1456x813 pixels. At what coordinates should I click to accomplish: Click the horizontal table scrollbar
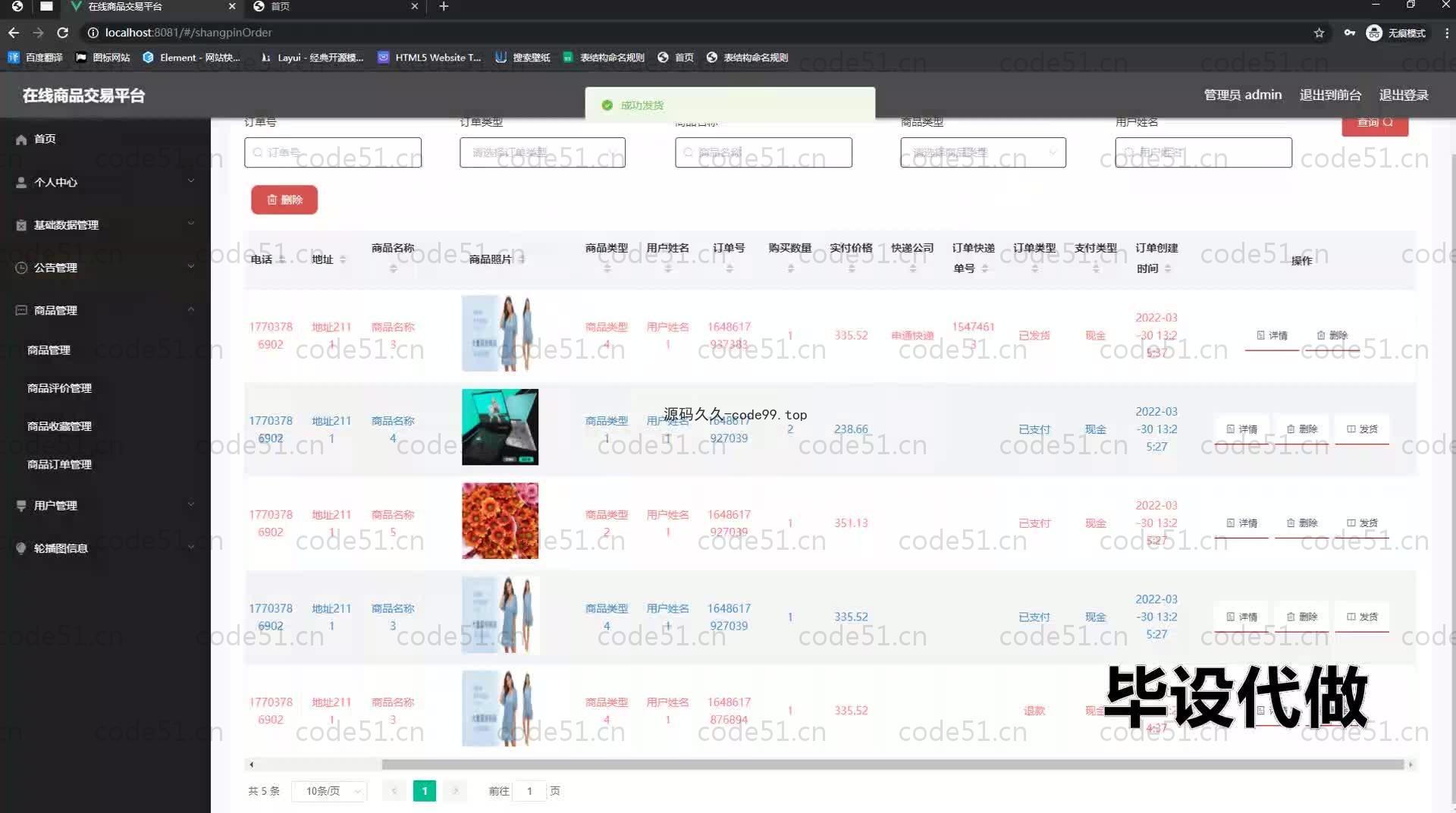(x=893, y=764)
